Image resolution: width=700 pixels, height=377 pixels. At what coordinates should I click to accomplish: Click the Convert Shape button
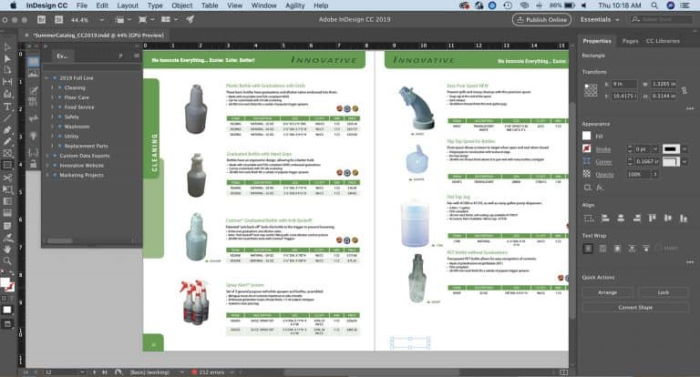(635, 307)
